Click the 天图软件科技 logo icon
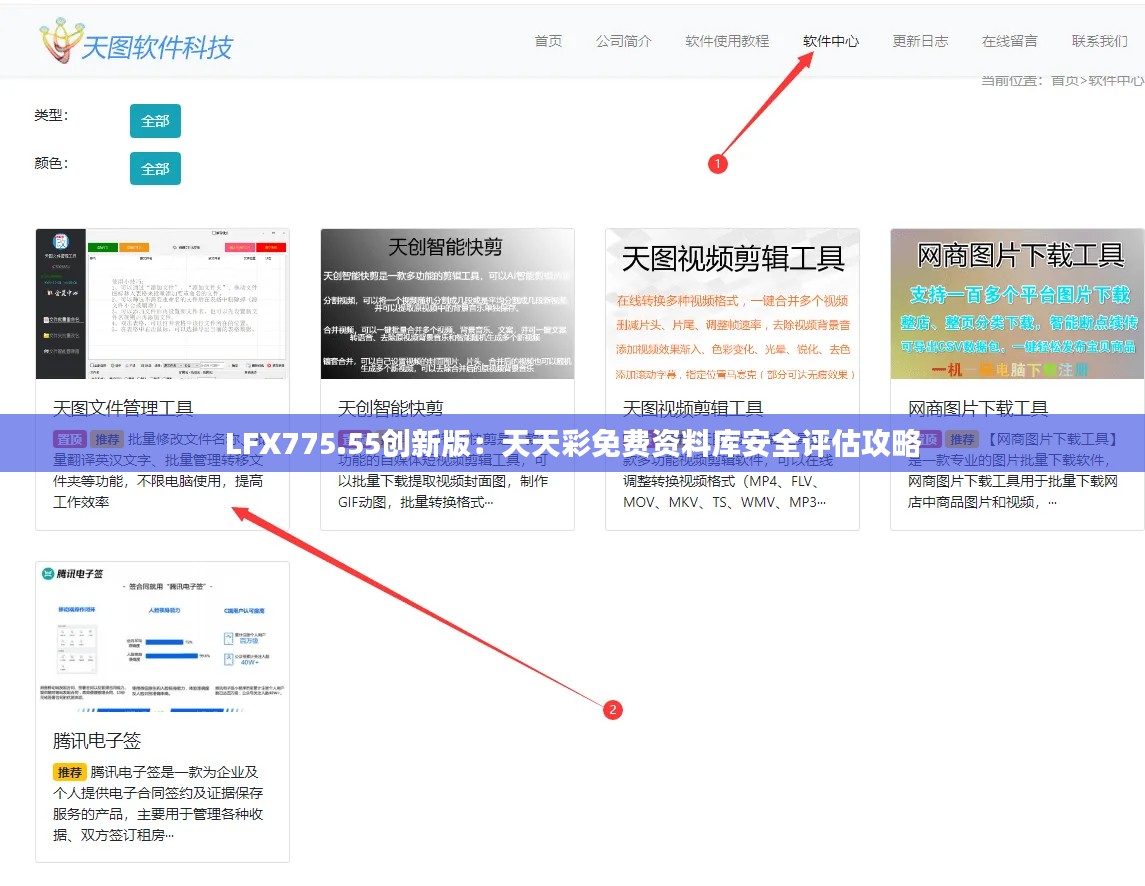This screenshot has width=1145, height=886. 60,40
